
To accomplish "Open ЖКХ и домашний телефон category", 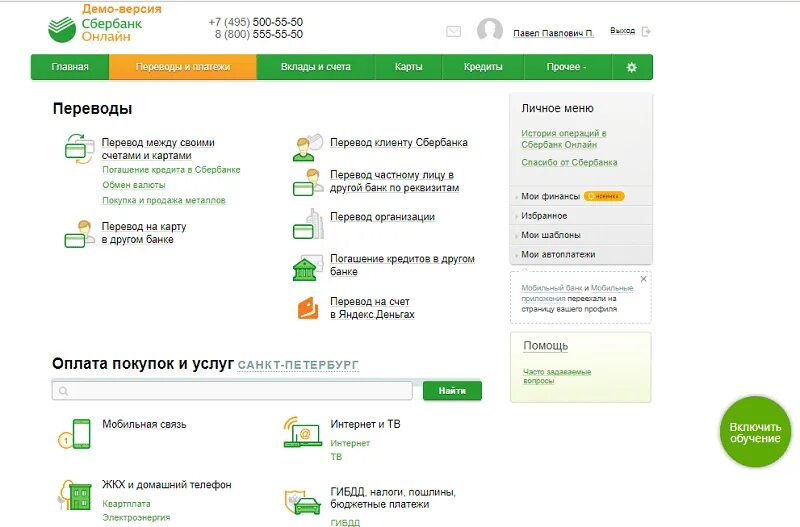I will coord(167,485).
